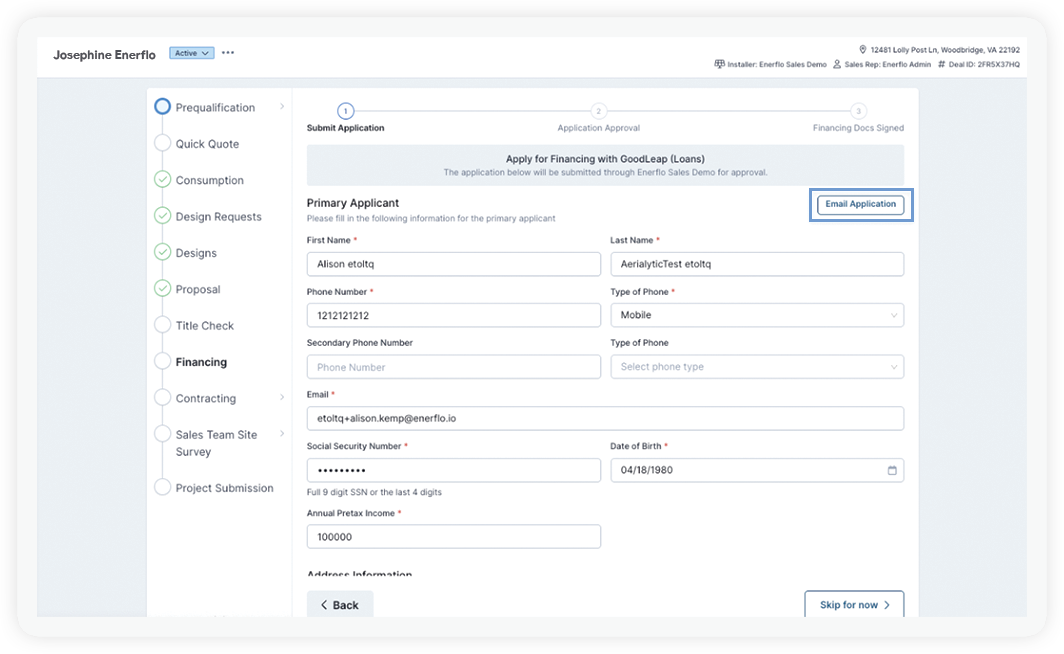This screenshot has width=1064, height=654.
Task: Open the Active status dropdown
Action: (191, 53)
